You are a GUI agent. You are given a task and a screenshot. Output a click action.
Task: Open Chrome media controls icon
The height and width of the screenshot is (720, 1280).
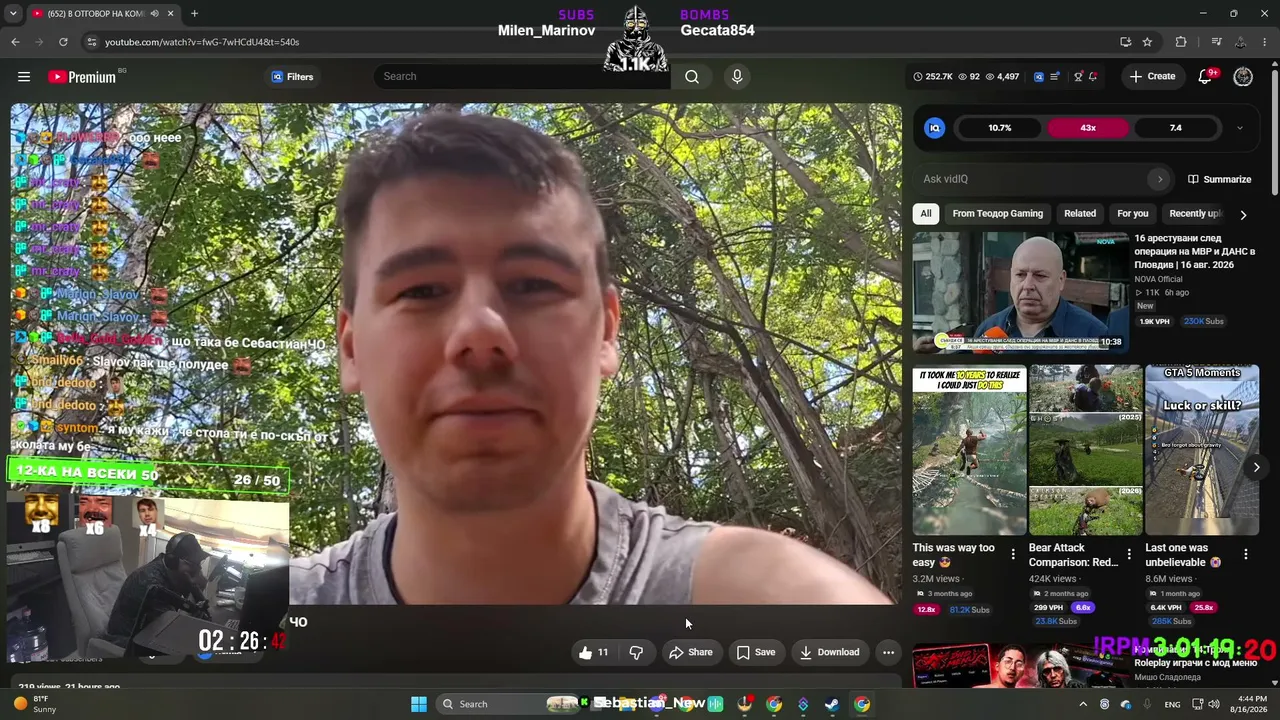1216,42
